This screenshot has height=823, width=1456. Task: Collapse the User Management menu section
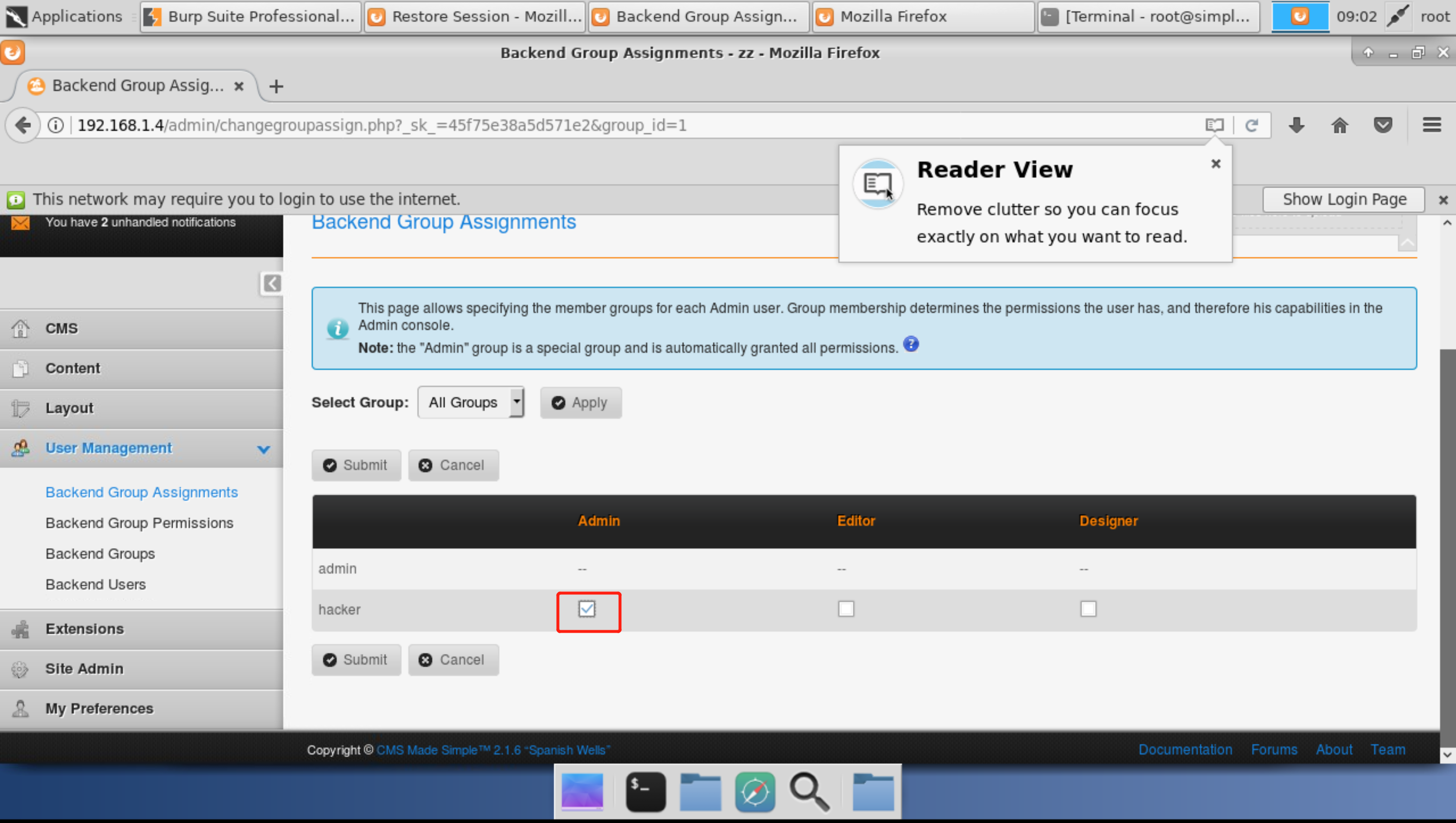pyautogui.click(x=264, y=449)
